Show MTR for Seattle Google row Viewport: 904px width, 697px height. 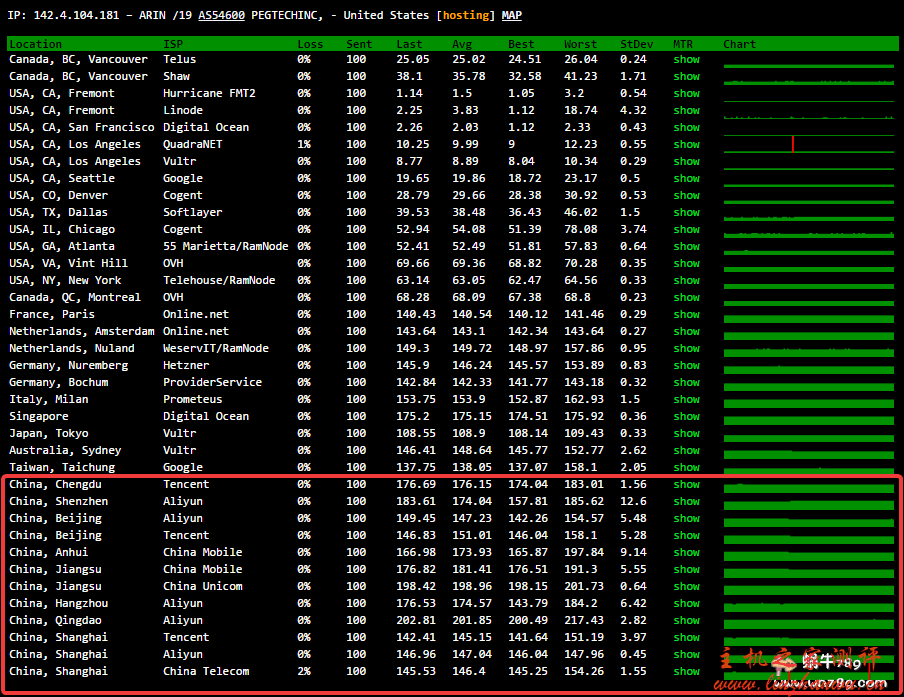686,179
